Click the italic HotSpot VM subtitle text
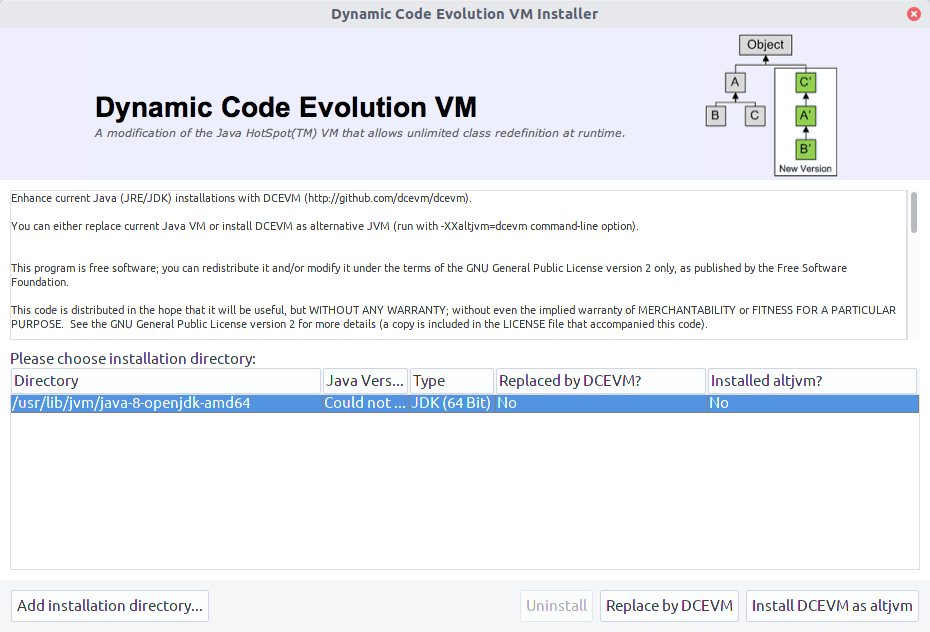The image size is (930, 632). [360, 133]
